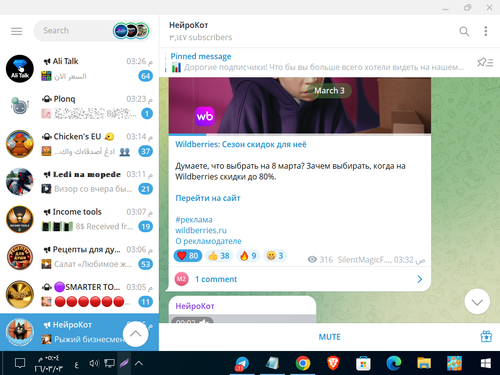Toggle the thumbs-up reaction with 38
This screenshot has width=500, height=375.
(219, 256)
